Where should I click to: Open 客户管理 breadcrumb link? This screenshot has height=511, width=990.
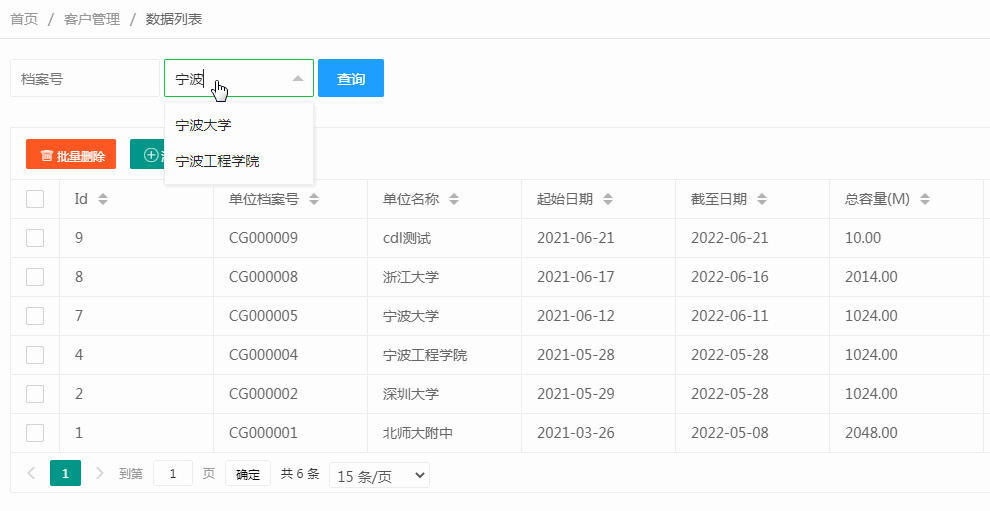(92, 19)
